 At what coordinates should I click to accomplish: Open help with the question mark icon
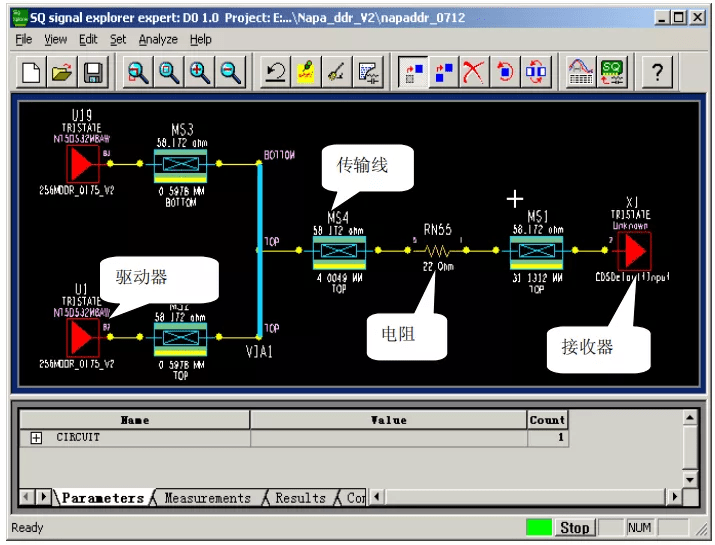pos(657,72)
